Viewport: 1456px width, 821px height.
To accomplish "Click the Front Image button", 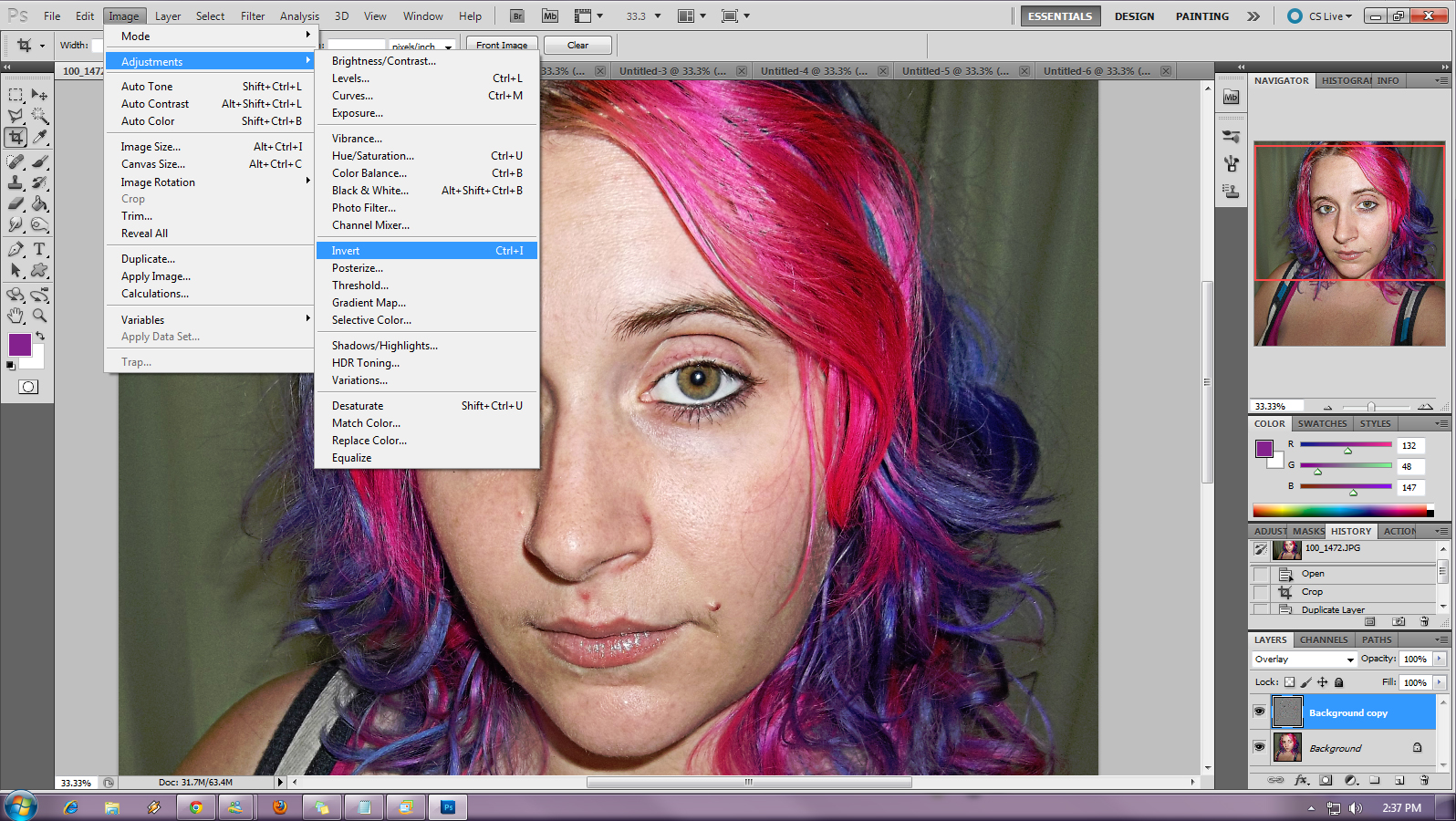I will (x=502, y=45).
